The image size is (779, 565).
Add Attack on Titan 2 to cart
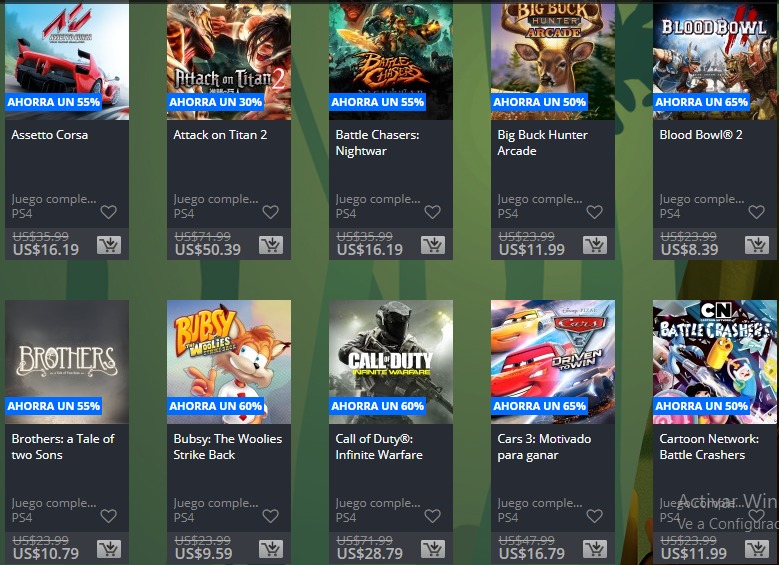(271, 245)
